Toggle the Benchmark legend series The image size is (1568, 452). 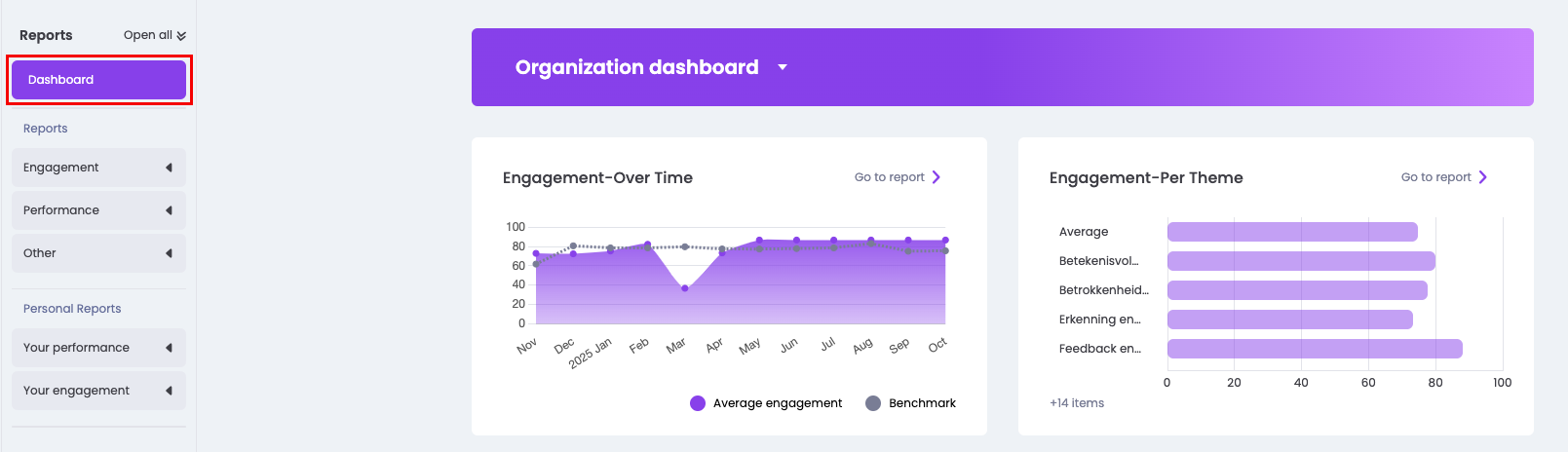(922, 403)
